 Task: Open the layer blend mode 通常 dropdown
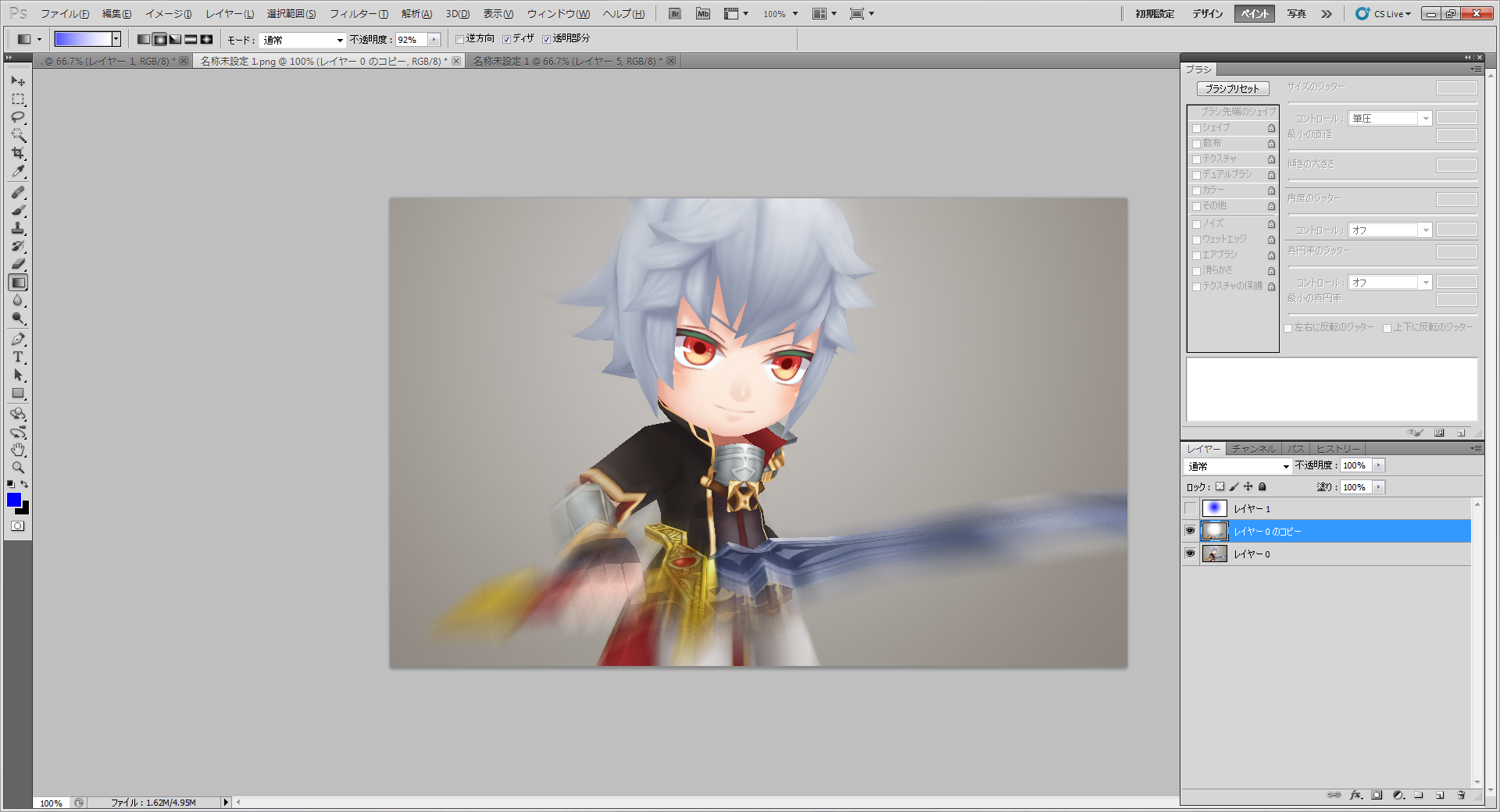[1237, 466]
